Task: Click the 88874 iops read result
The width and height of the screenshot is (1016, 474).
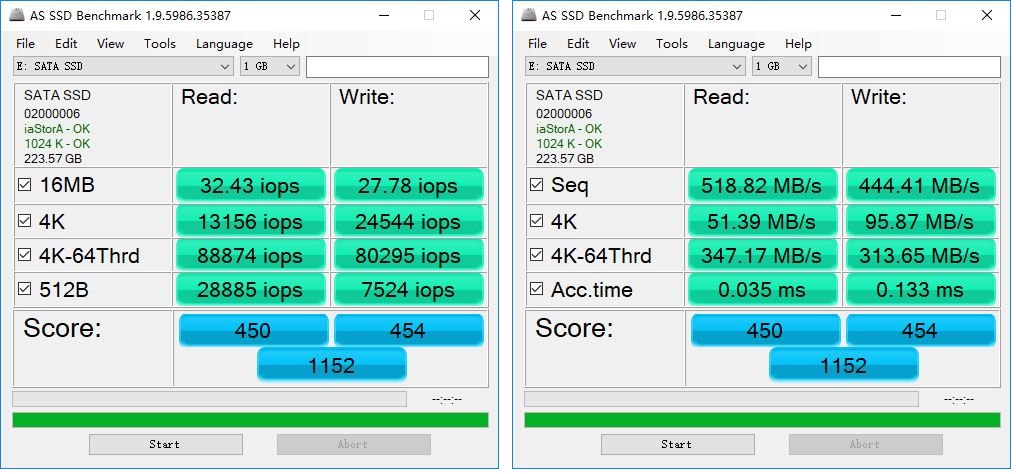Action: coord(251,254)
